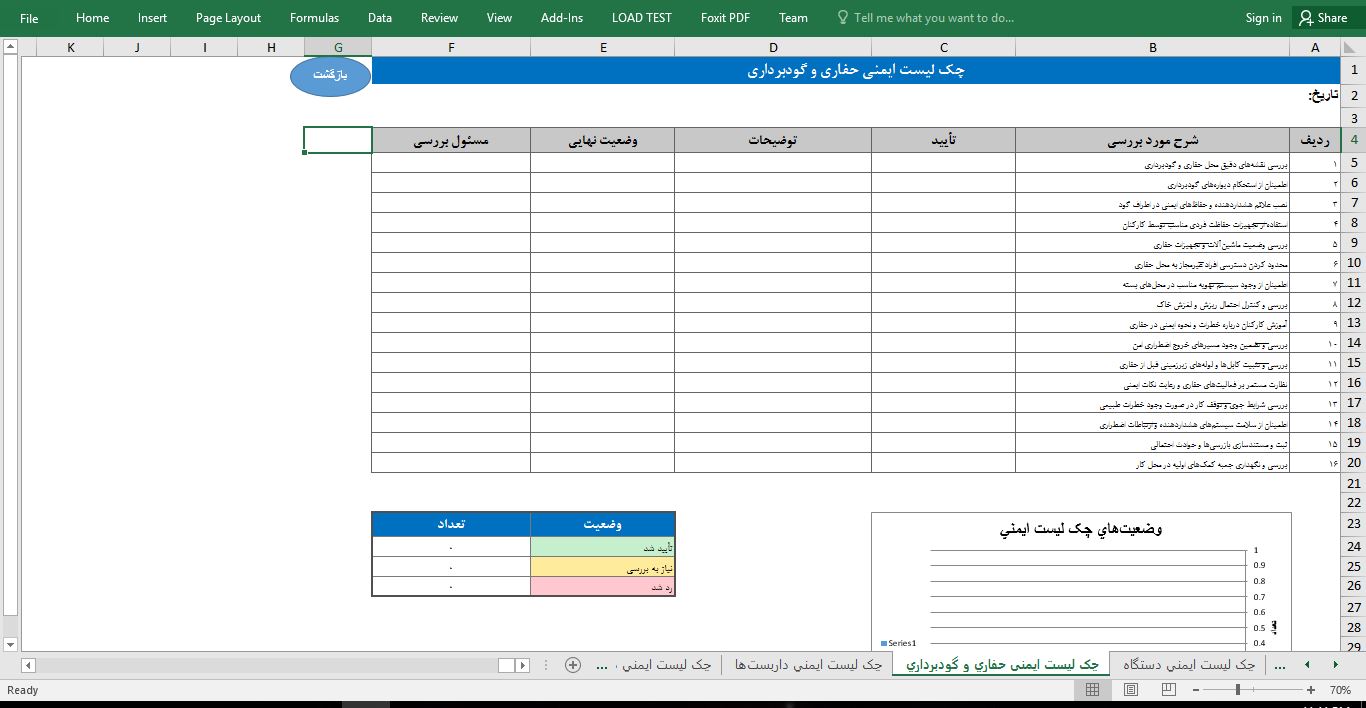Switch to Normal view icon
The height and width of the screenshot is (708, 1366).
click(1092, 690)
